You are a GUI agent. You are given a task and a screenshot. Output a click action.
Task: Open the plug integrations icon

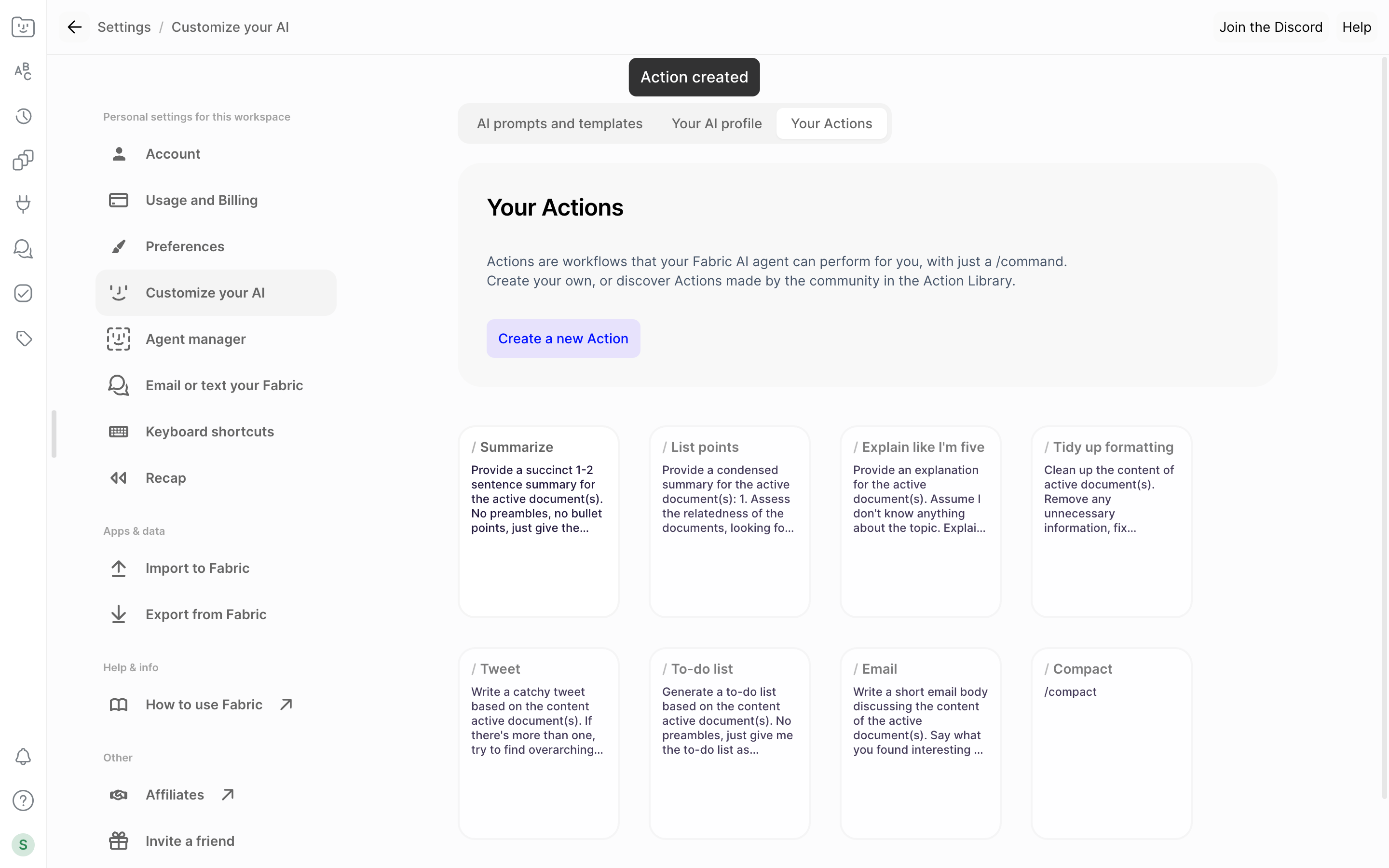pos(23,204)
